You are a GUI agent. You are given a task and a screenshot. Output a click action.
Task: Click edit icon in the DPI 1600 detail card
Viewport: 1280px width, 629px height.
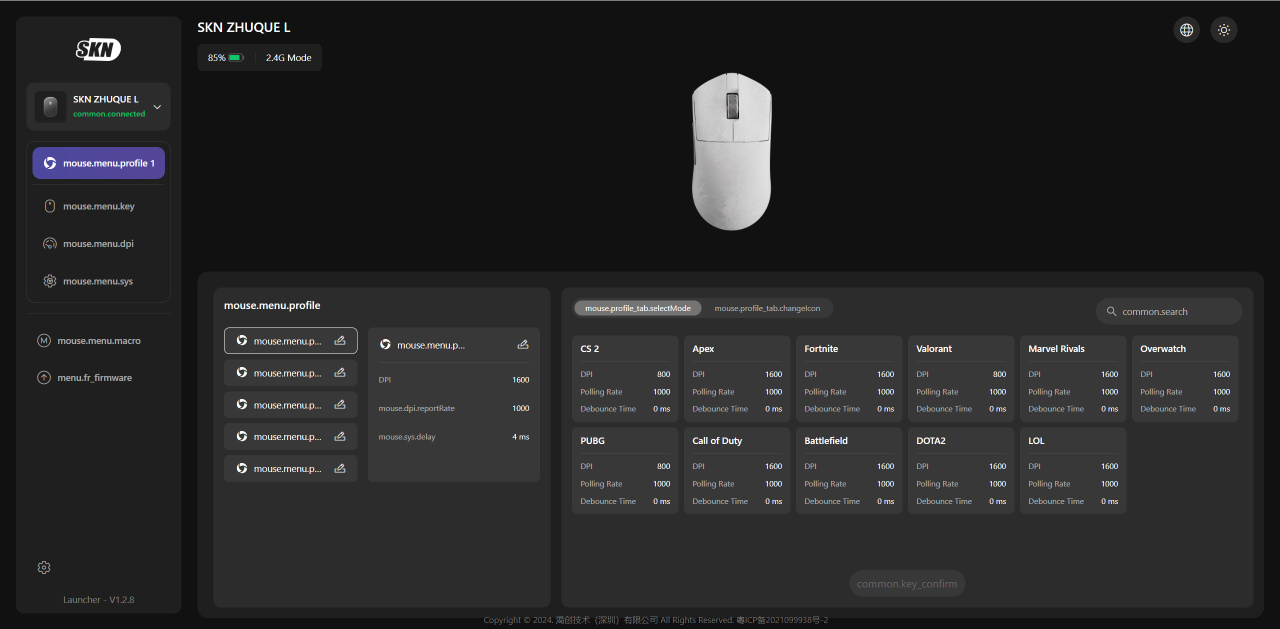tap(522, 344)
